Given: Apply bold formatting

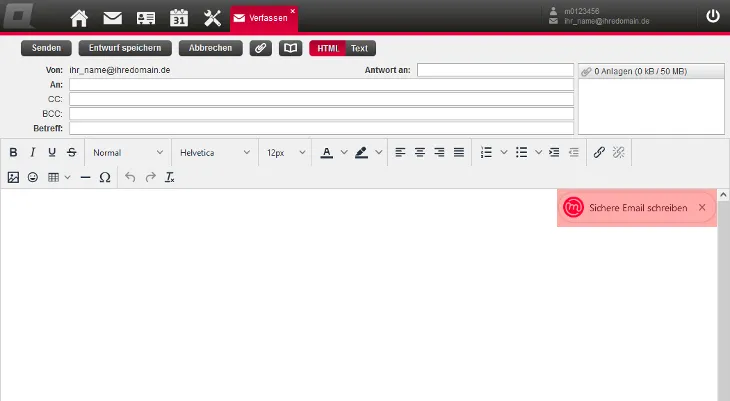Looking at the screenshot, I should point(14,152).
